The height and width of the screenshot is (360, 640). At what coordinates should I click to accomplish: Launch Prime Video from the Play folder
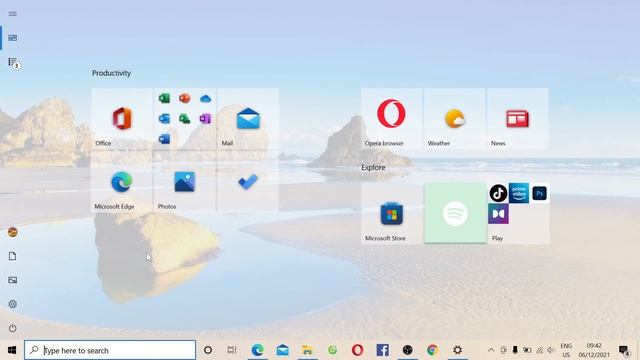coord(519,193)
